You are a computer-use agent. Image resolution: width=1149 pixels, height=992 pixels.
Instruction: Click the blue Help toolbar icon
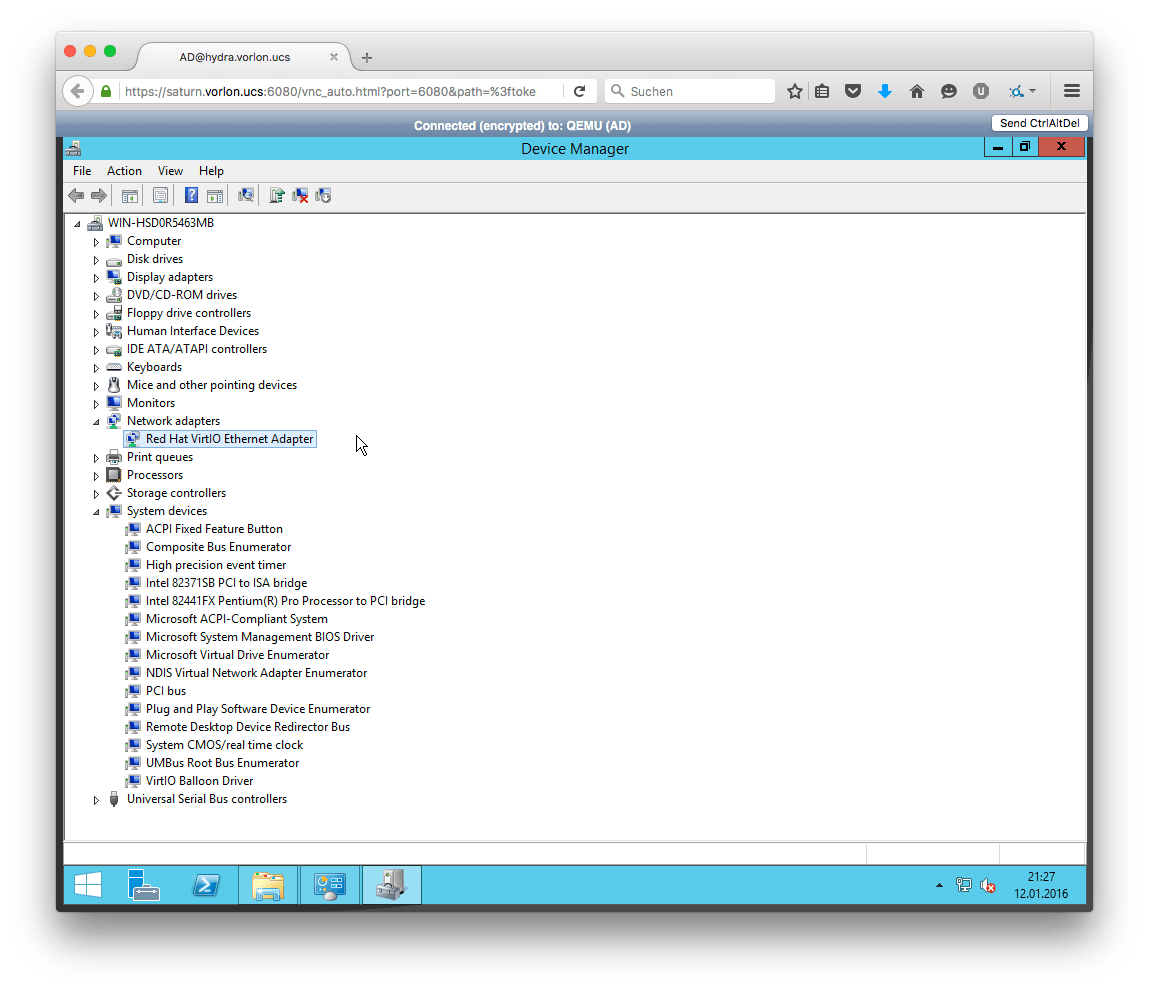(191, 196)
